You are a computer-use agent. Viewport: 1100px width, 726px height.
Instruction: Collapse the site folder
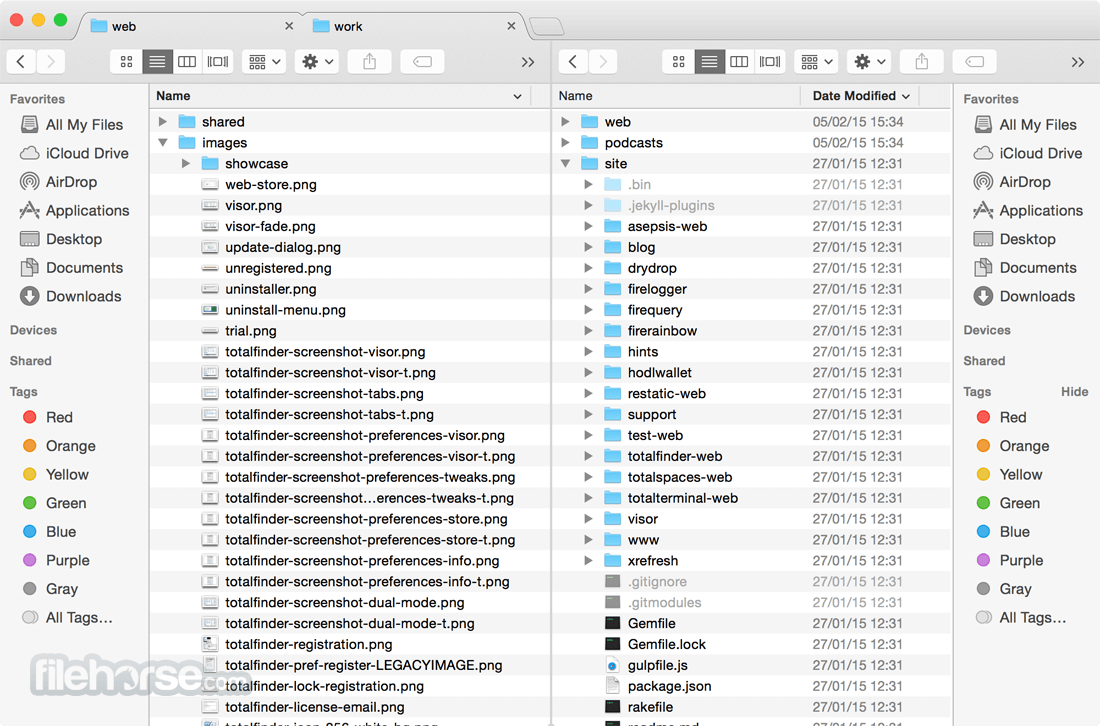[x=565, y=163]
